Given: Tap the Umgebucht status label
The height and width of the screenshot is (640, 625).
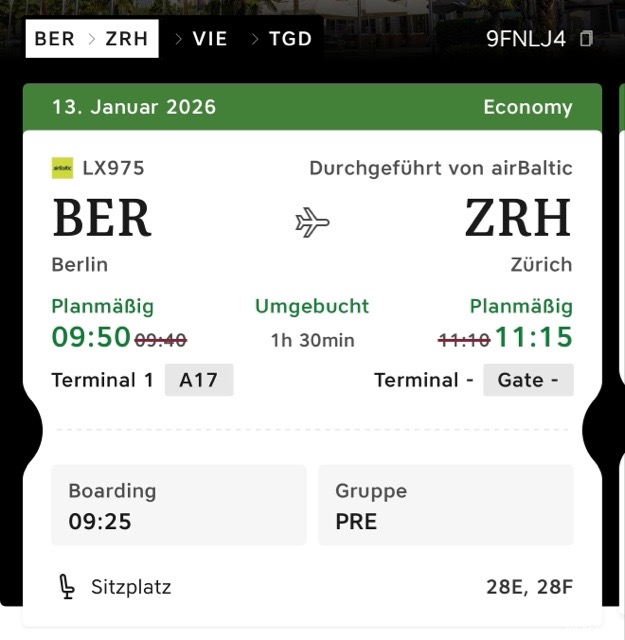Looking at the screenshot, I should pyautogui.click(x=312, y=306).
